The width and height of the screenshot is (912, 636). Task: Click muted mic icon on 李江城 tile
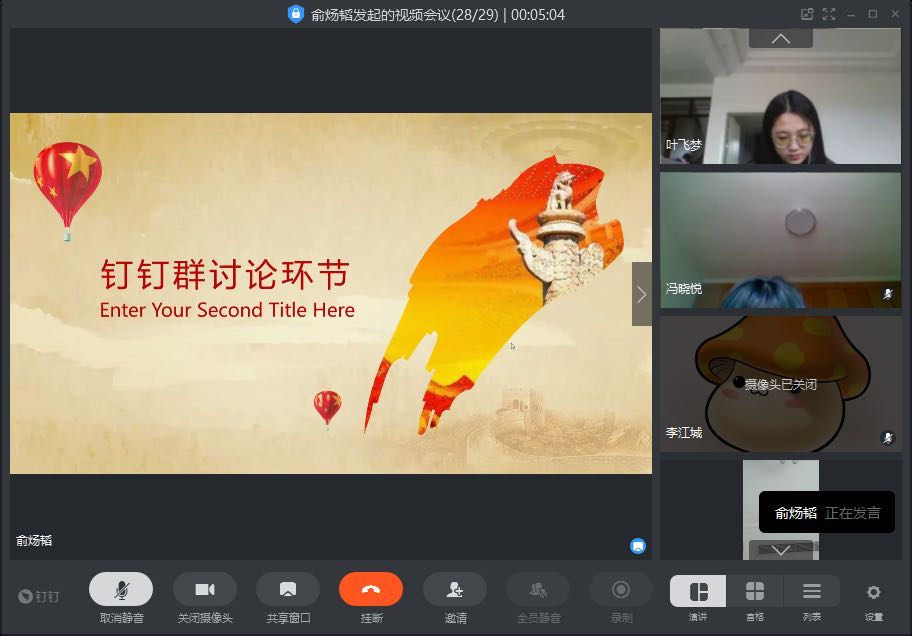(x=888, y=438)
